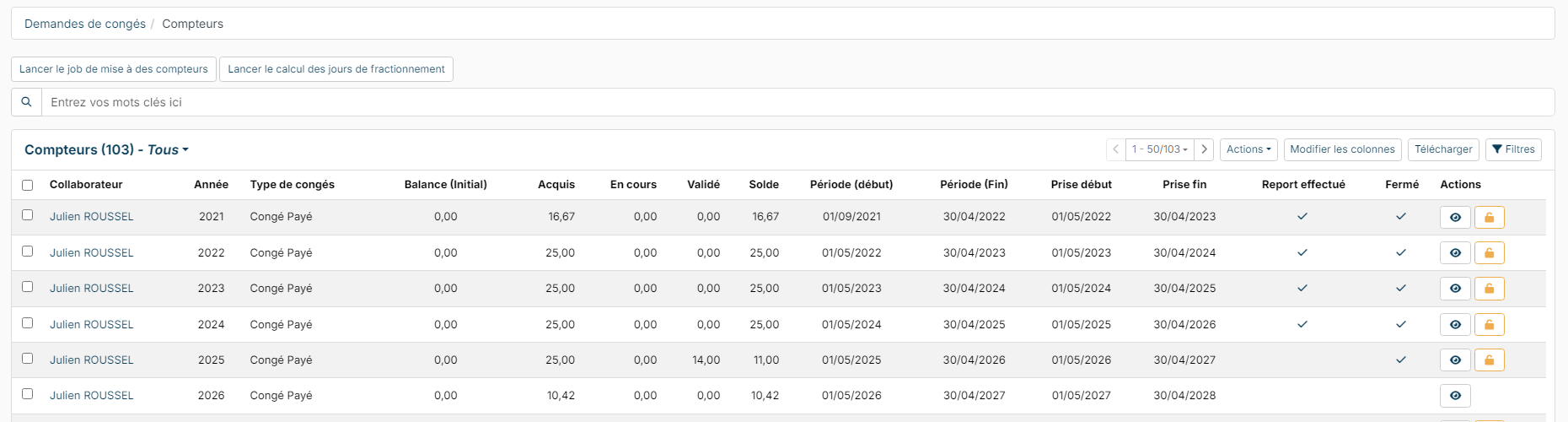Open the Filtres panel
Image resolution: width=1568 pixels, height=422 pixels.
coord(1513,149)
